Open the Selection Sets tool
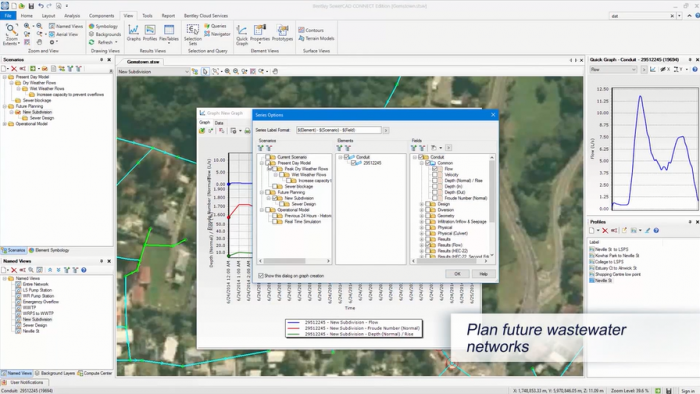This screenshot has height=394, width=700. (193, 34)
